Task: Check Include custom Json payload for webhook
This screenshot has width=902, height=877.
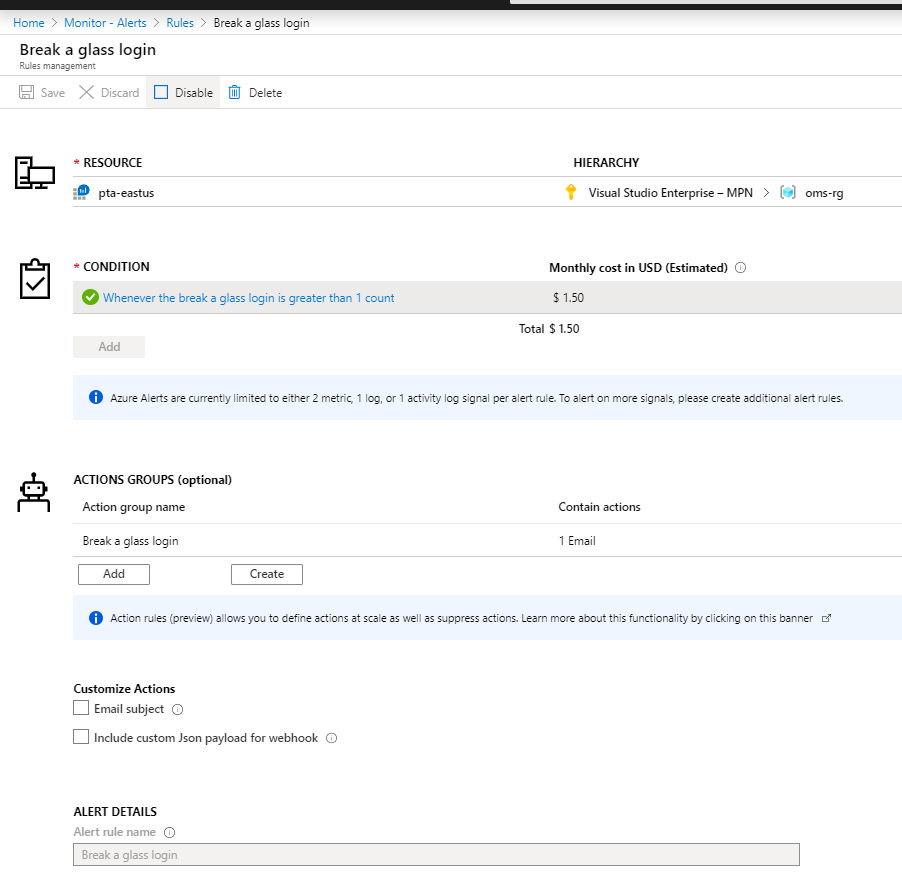Action: point(81,737)
